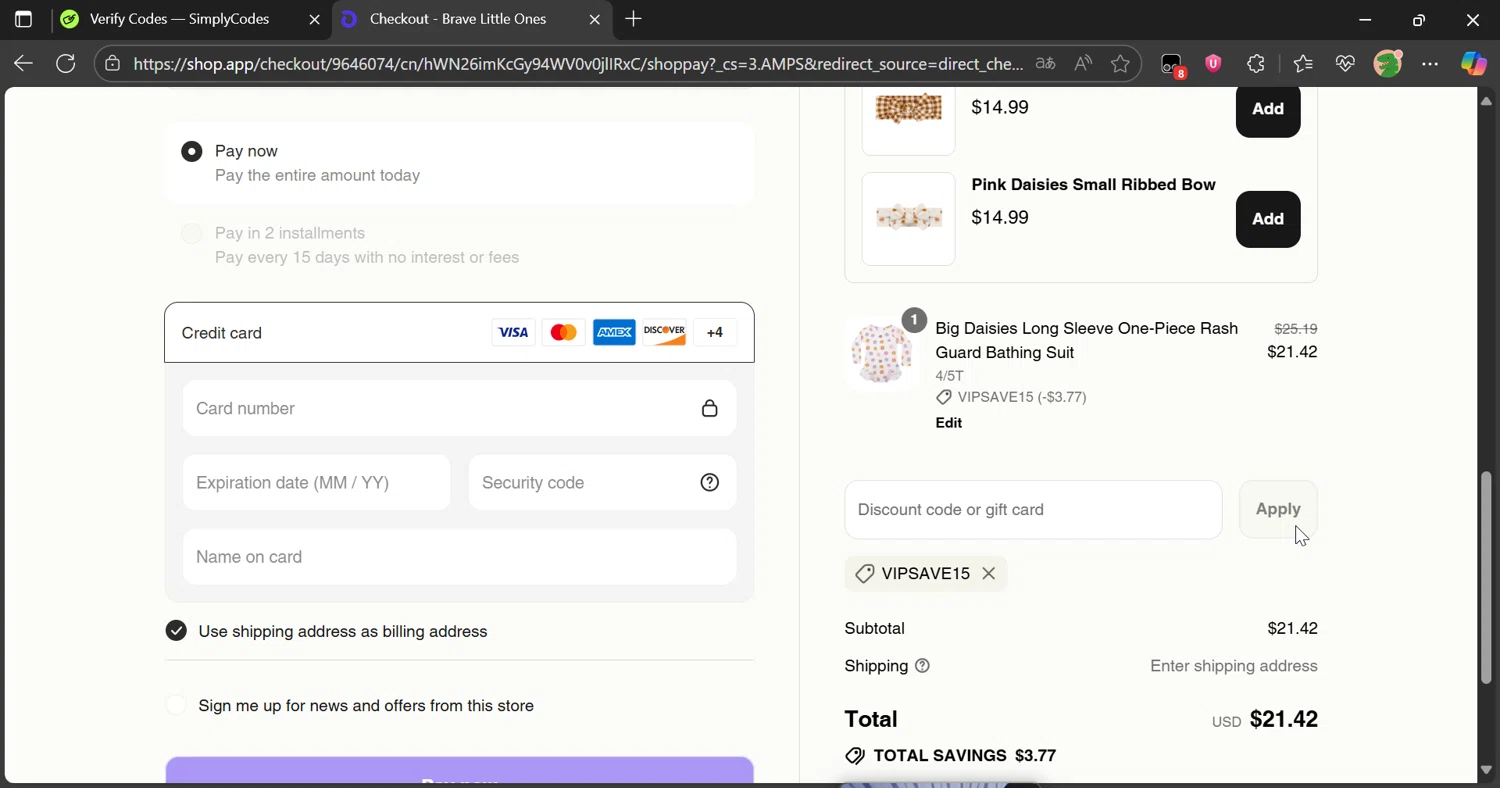This screenshot has height=788, width=1500.
Task: Open the tab actions menu icon
Action: pos(23,19)
